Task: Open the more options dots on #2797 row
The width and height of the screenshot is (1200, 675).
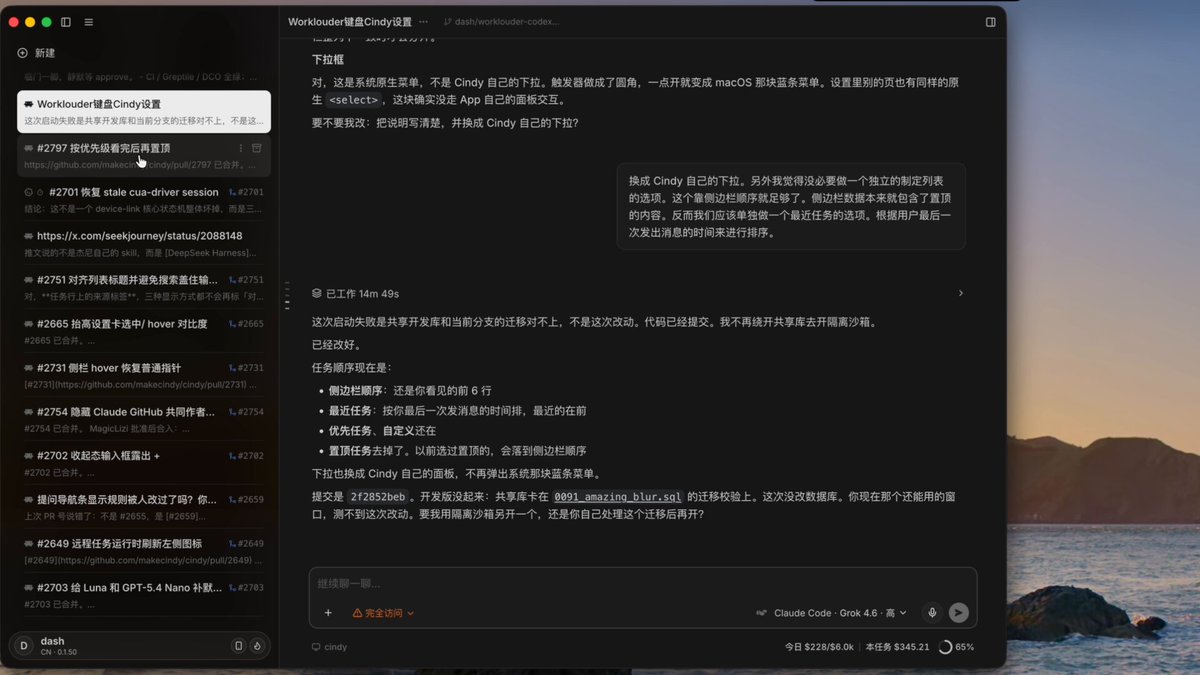Action: (x=240, y=148)
